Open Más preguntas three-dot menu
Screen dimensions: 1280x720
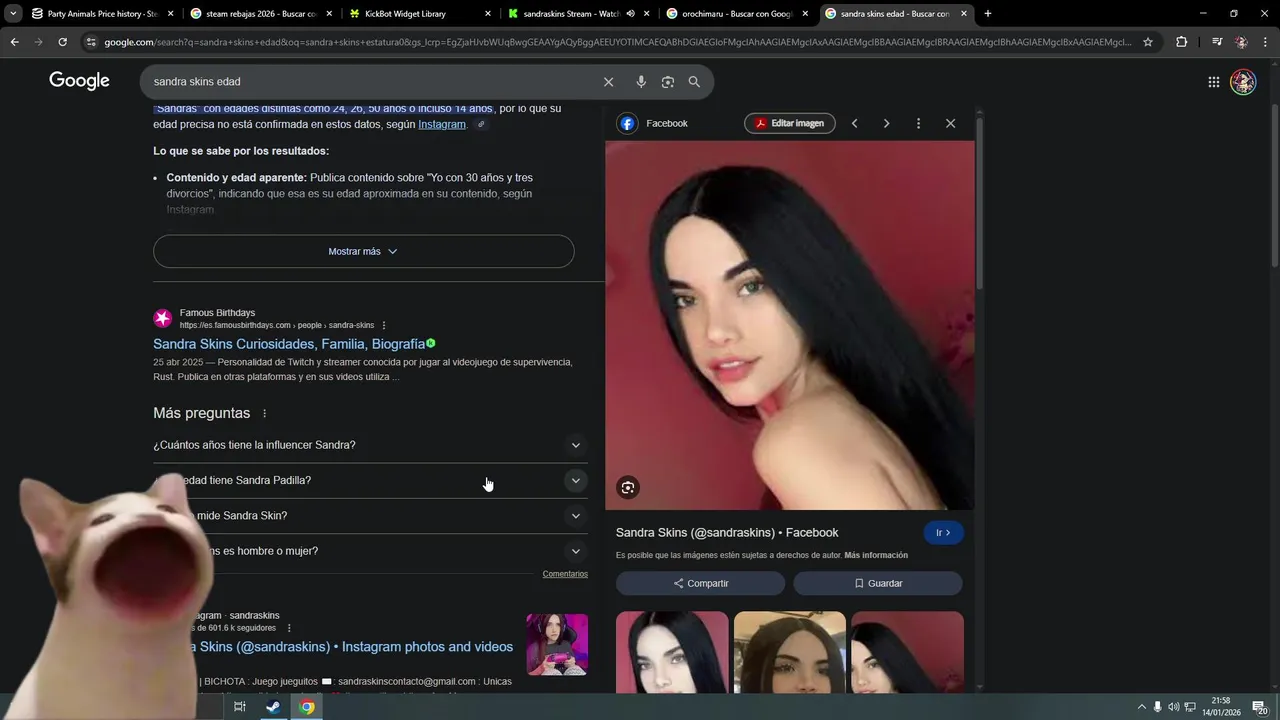tap(265, 413)
